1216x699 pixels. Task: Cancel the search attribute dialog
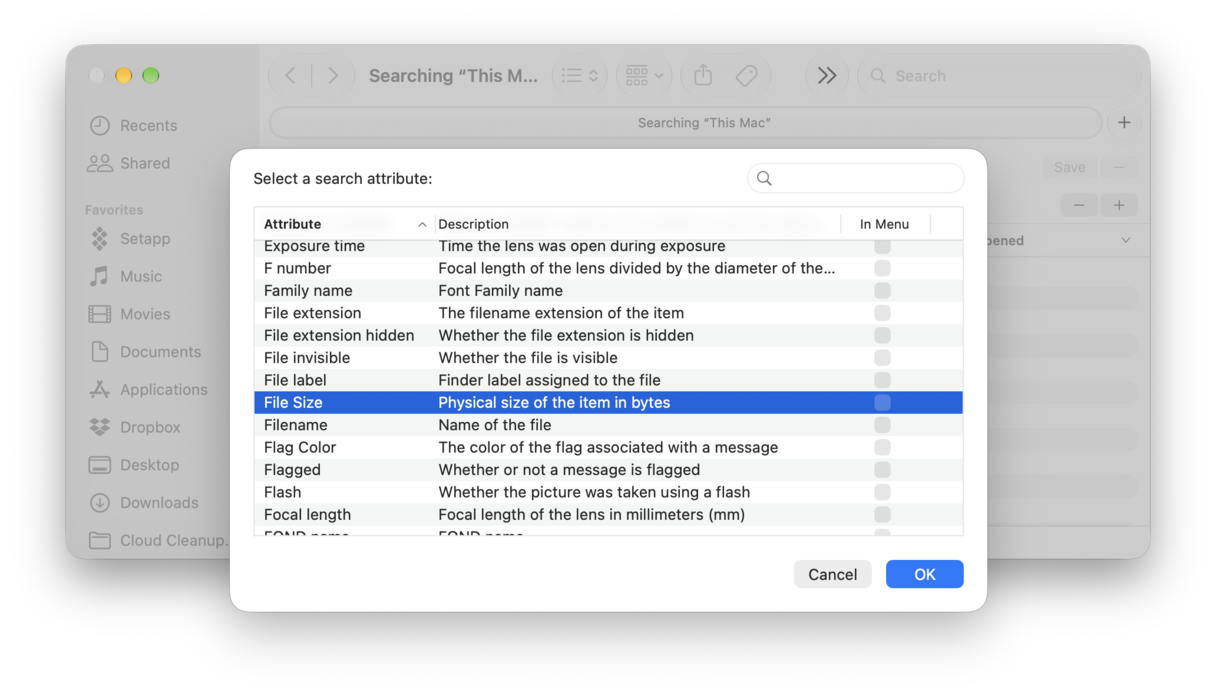832,574
